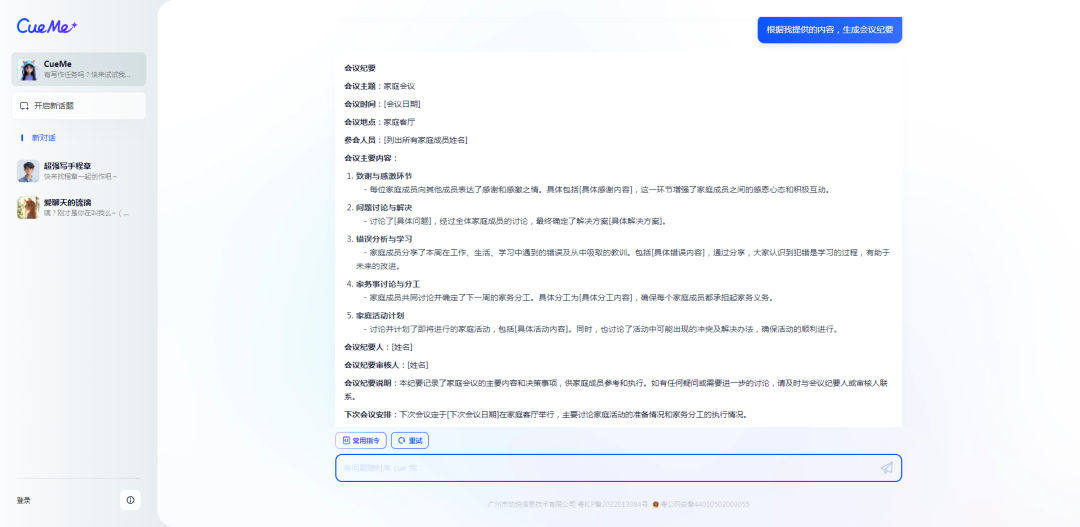Open the 爱聊天的琉璃 assistant
1080x527 pixels.
79,207
